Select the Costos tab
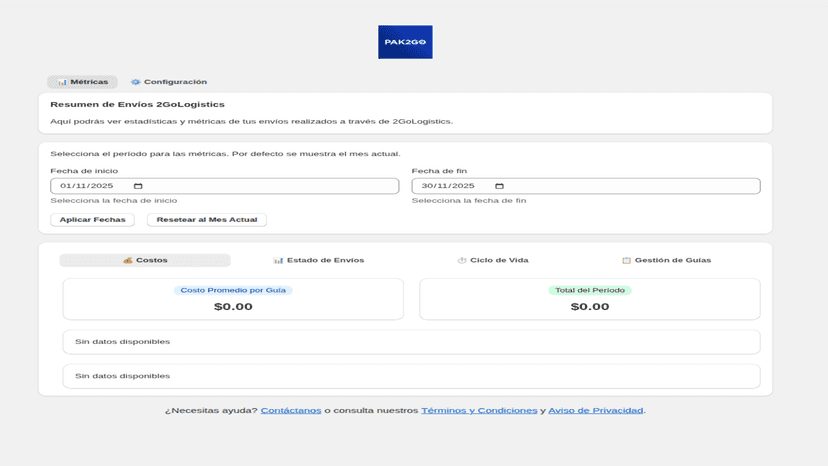828x466 pixels. click(x=145, y=260)
